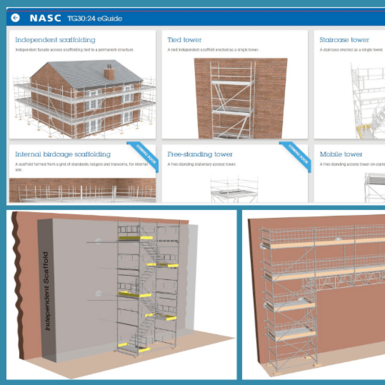
Task: Open the Independent scaffolding card title
Action: tap(55, 40)
